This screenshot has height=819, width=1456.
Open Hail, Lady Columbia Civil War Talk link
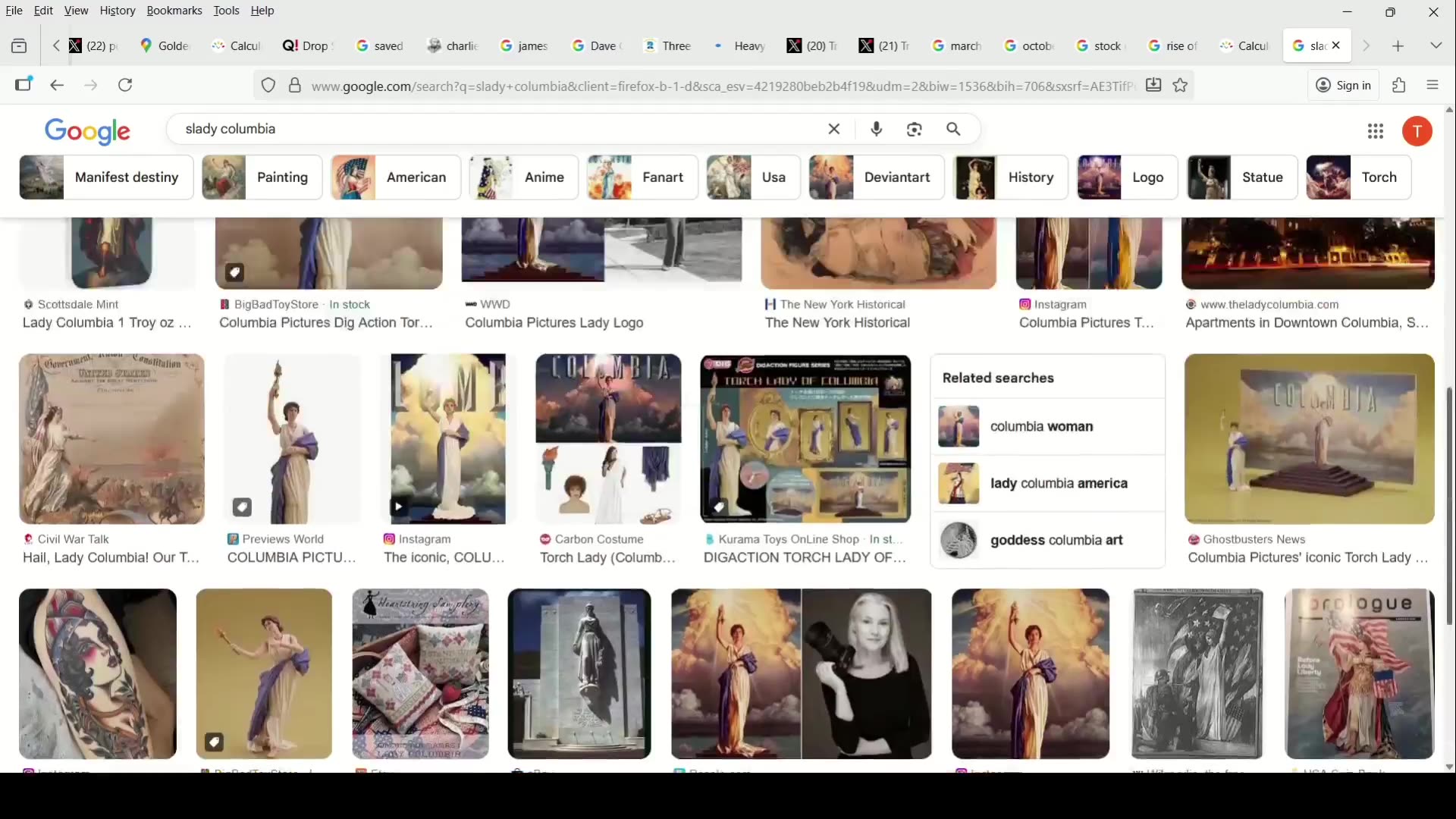click(x=111, y=558)
